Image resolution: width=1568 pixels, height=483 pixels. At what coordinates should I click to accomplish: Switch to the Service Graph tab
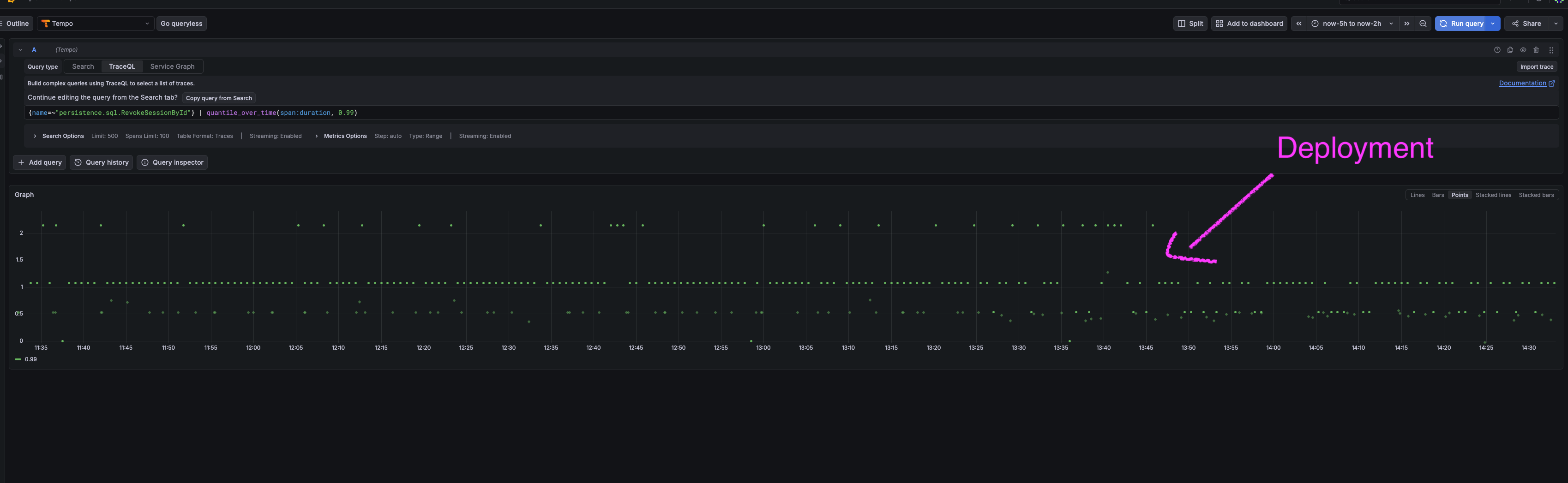[172, 67]
